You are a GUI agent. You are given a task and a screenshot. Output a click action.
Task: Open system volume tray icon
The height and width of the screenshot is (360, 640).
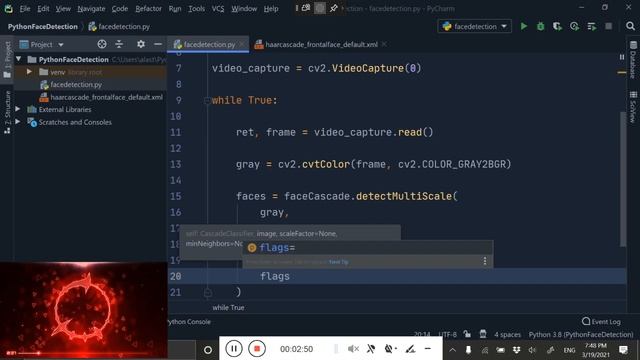tap(532, 350)
